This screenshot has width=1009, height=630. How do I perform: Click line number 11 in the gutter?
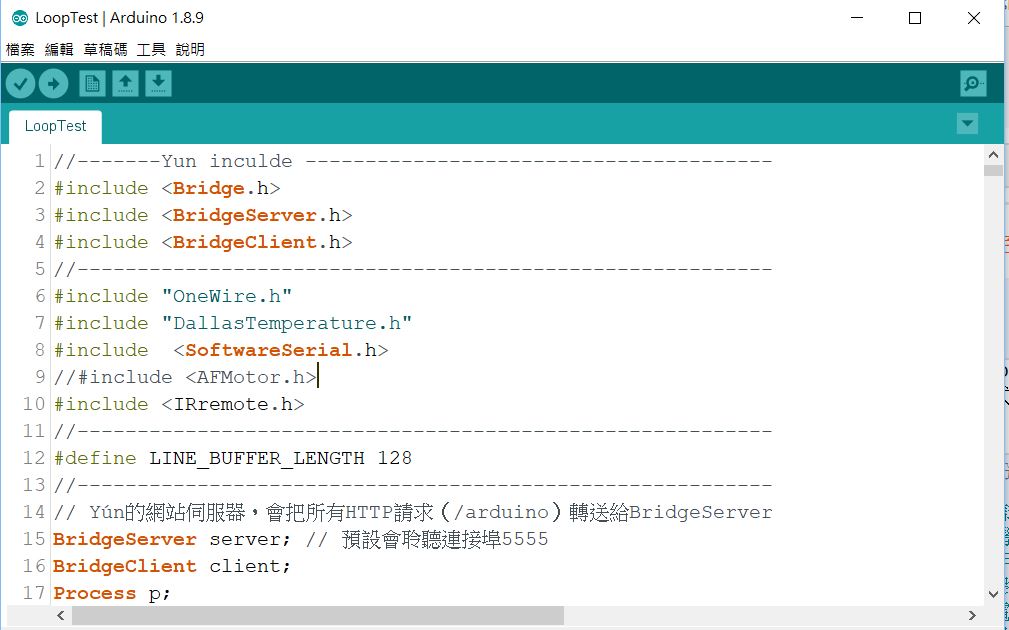point(34,432)
